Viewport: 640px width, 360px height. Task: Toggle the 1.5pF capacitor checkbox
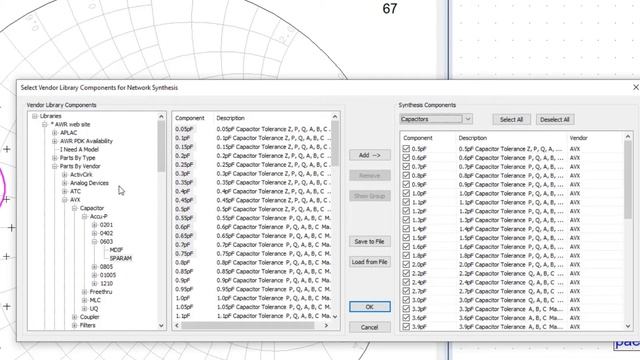[x=406, y=238]
